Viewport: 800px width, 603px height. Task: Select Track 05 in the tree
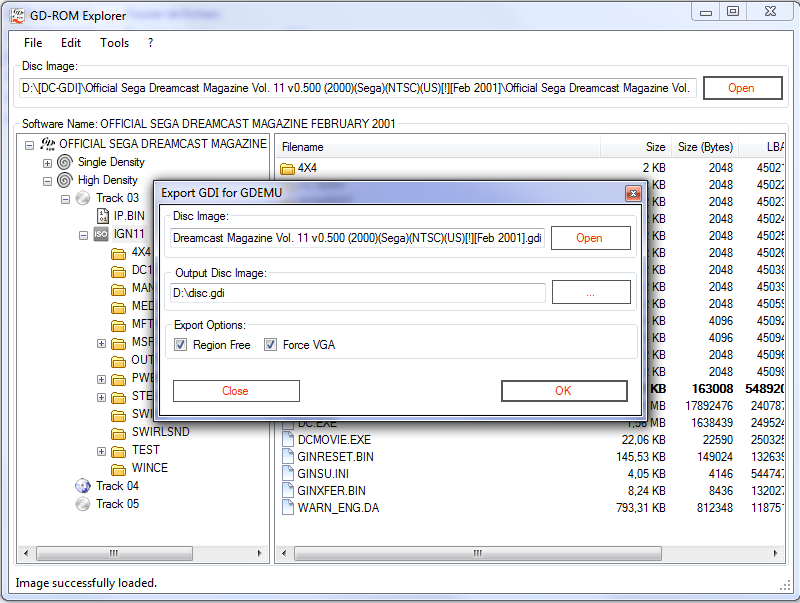coord(117,504)
